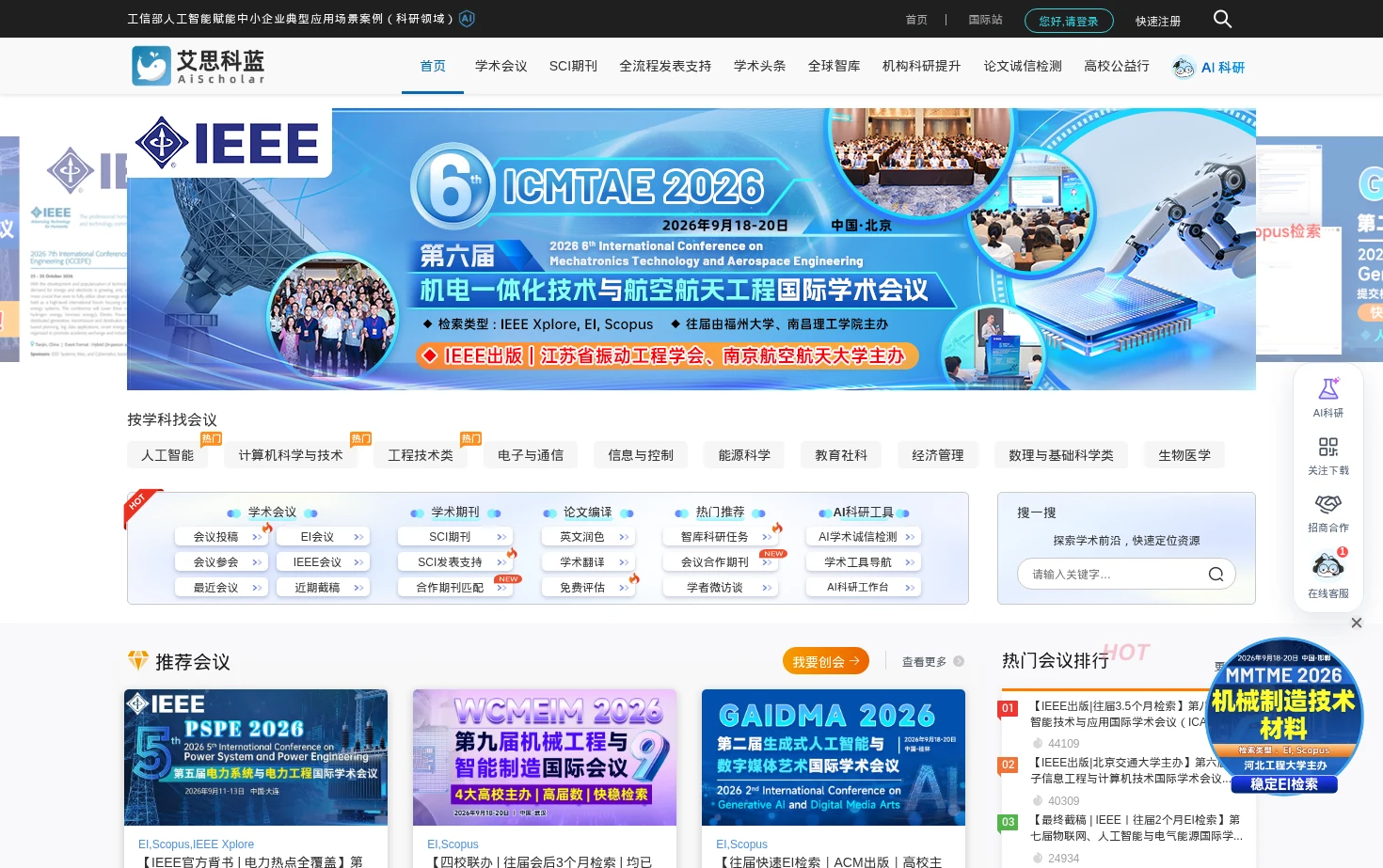Select the 教育社科 category
1383x868 pixels.
(841, 455)
